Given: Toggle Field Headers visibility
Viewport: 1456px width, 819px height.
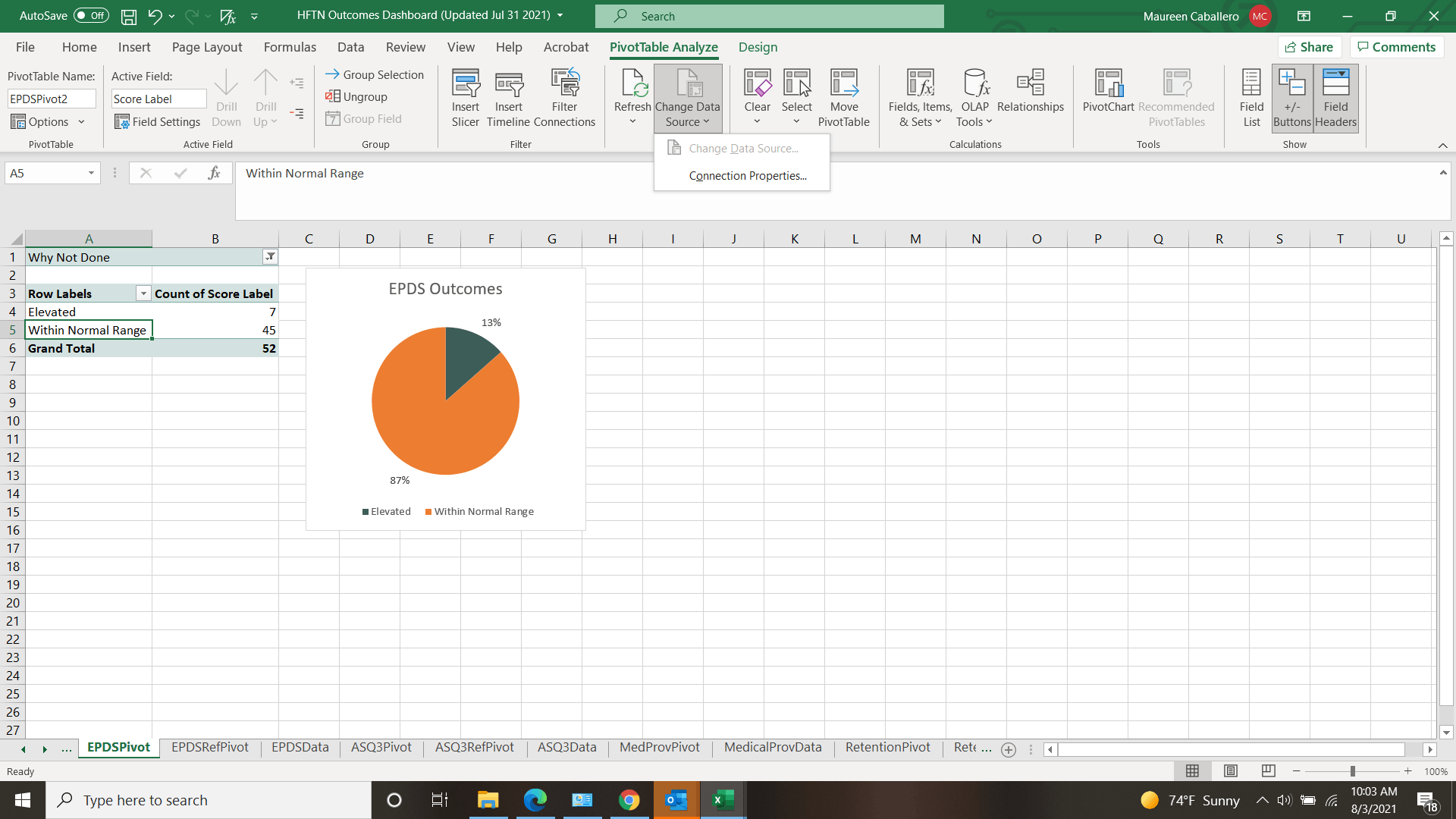Looking at the screenshot, I should (x=1336, y=97).
